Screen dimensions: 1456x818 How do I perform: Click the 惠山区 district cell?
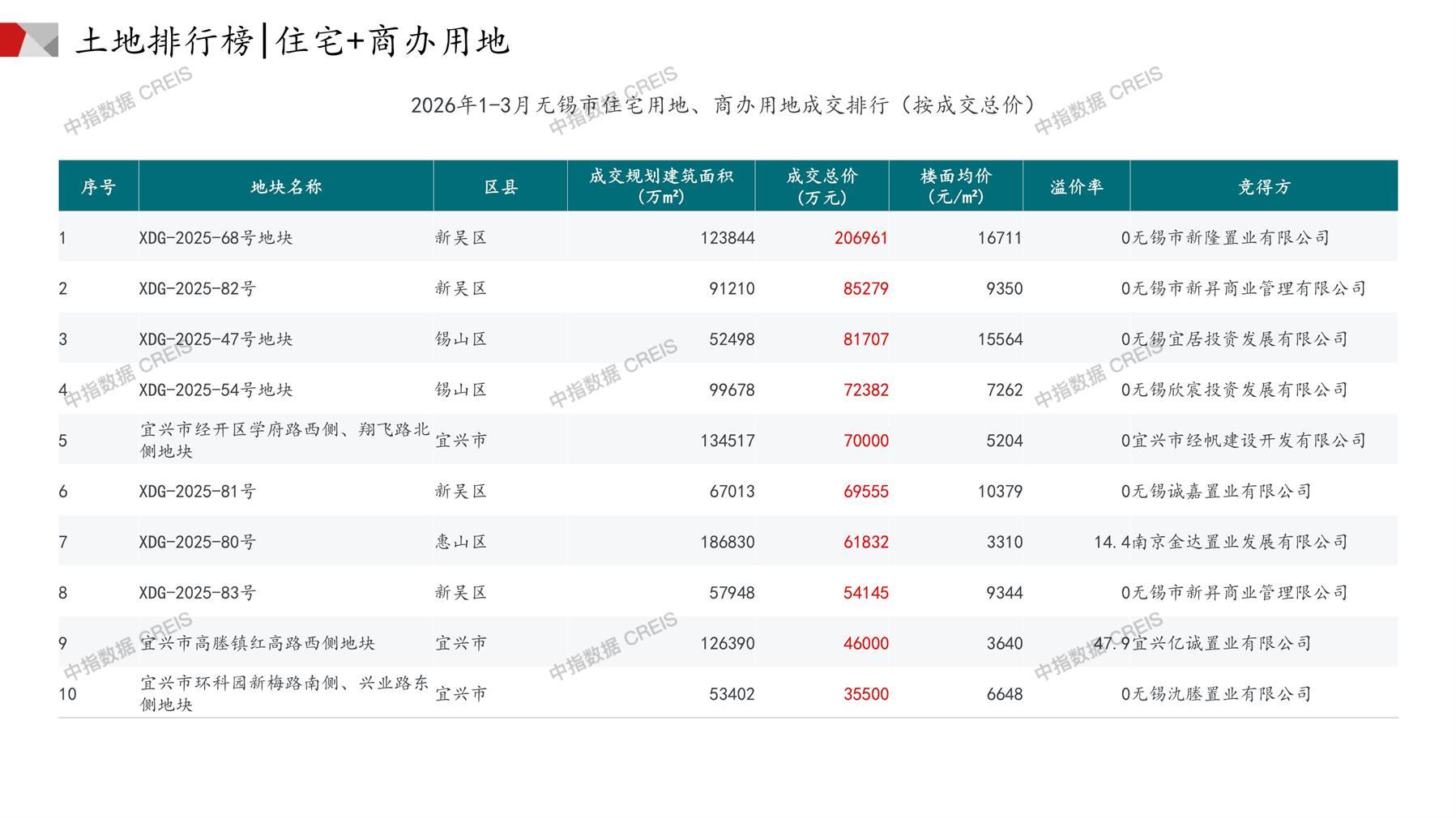tap(461, 542)
